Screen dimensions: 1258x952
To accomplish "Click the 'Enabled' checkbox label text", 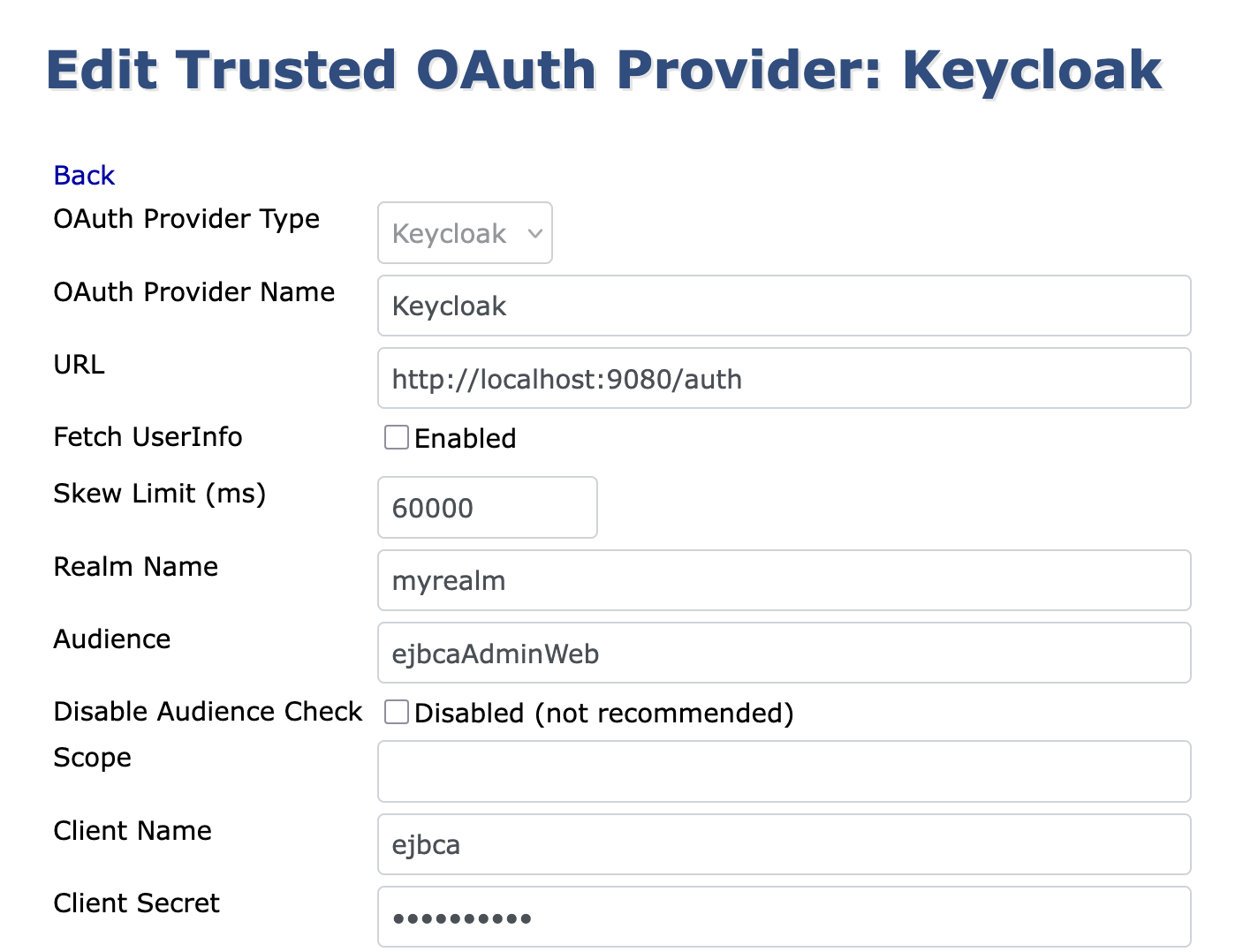I will click(465, 439).
